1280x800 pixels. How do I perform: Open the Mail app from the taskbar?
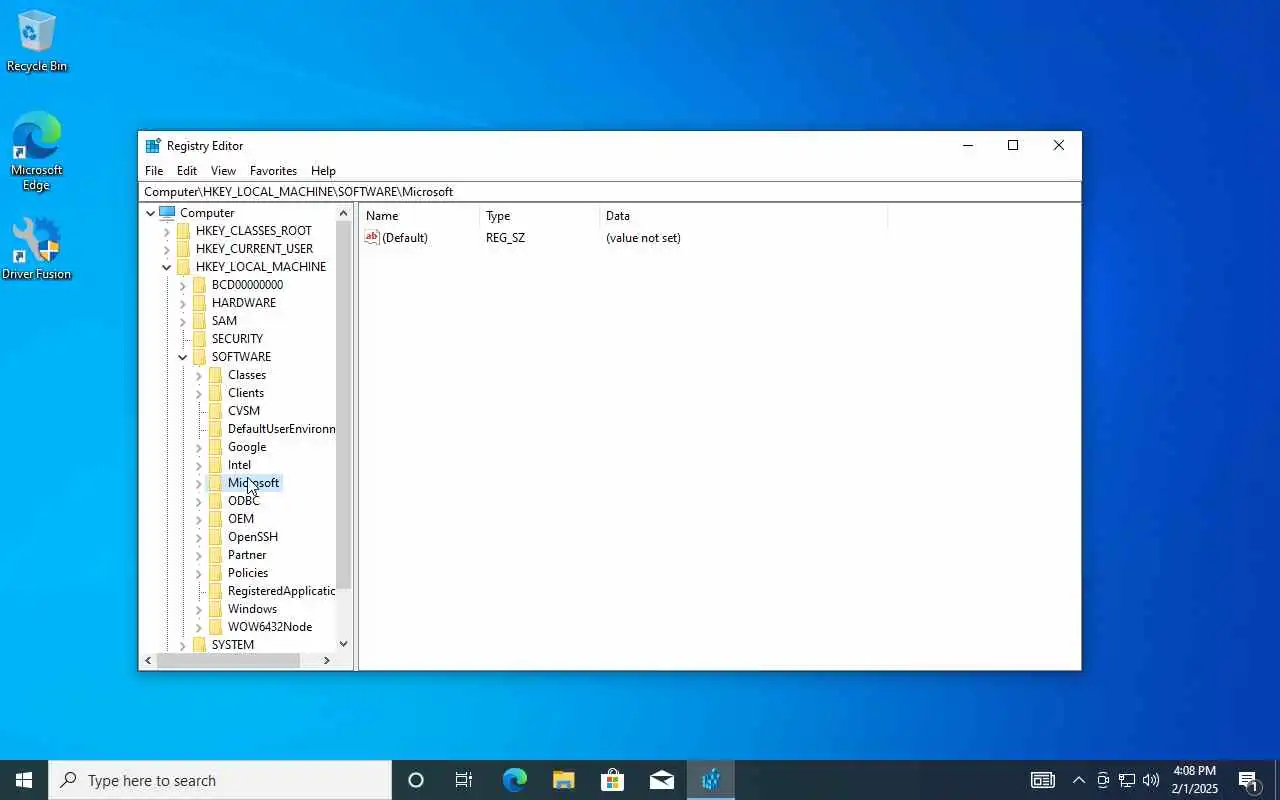pos(661,780)
